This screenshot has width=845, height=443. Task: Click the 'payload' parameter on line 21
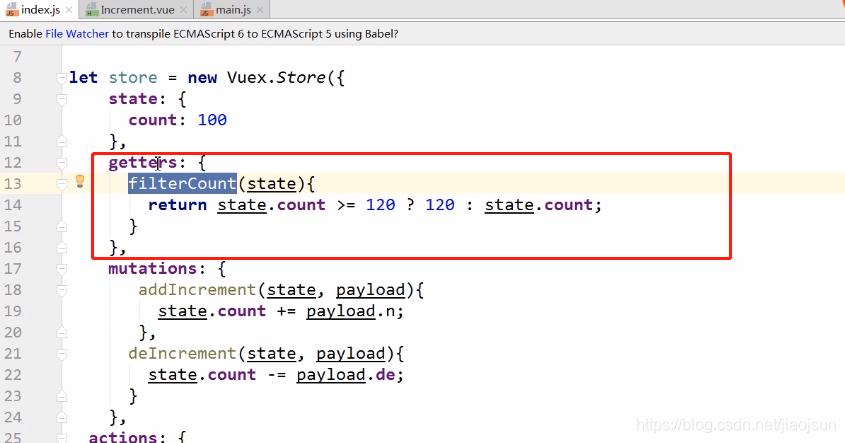coord(350,354)
